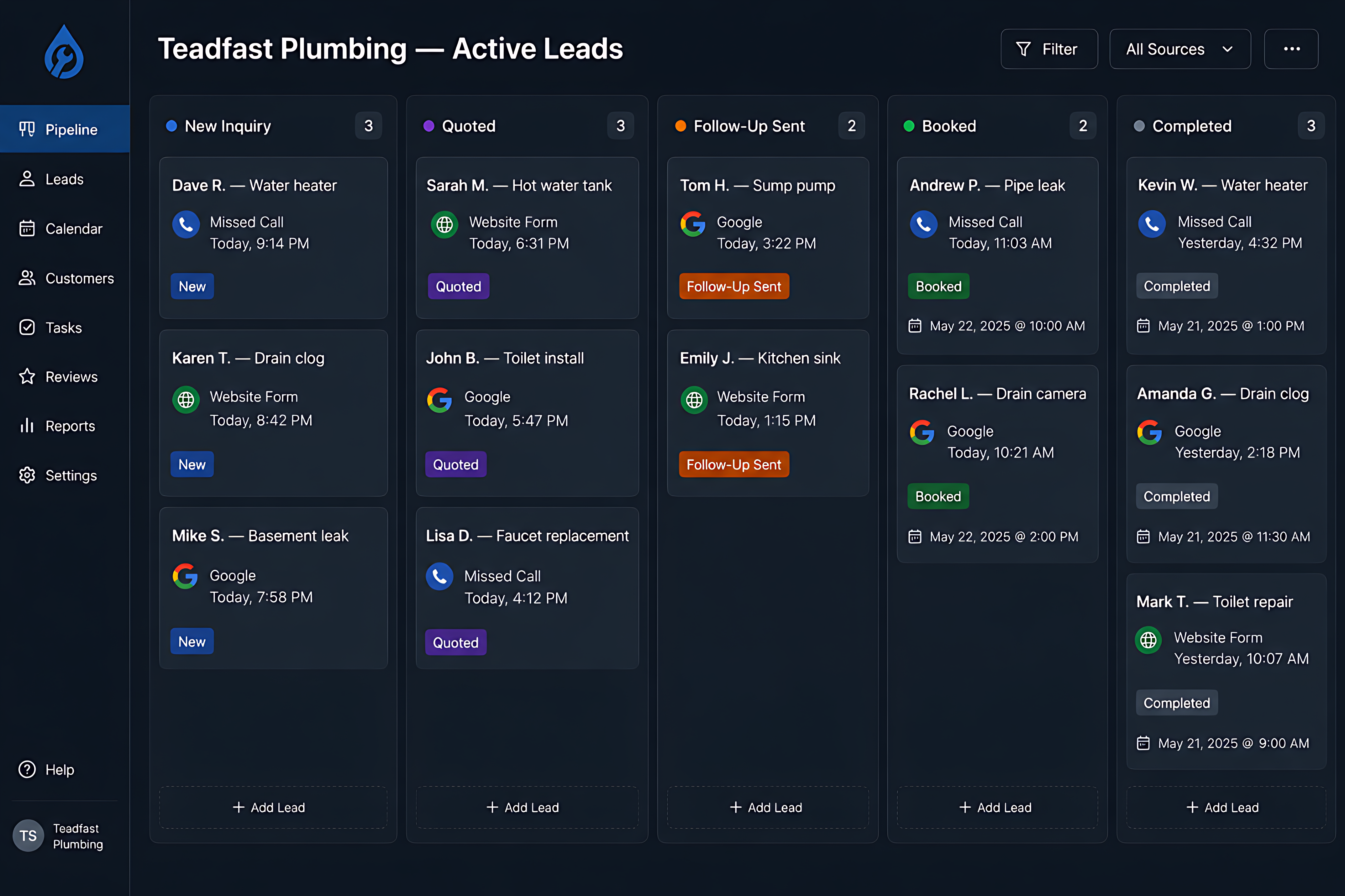
Task: Click the Help question mark icon
Action: click(x=27, y=769)
